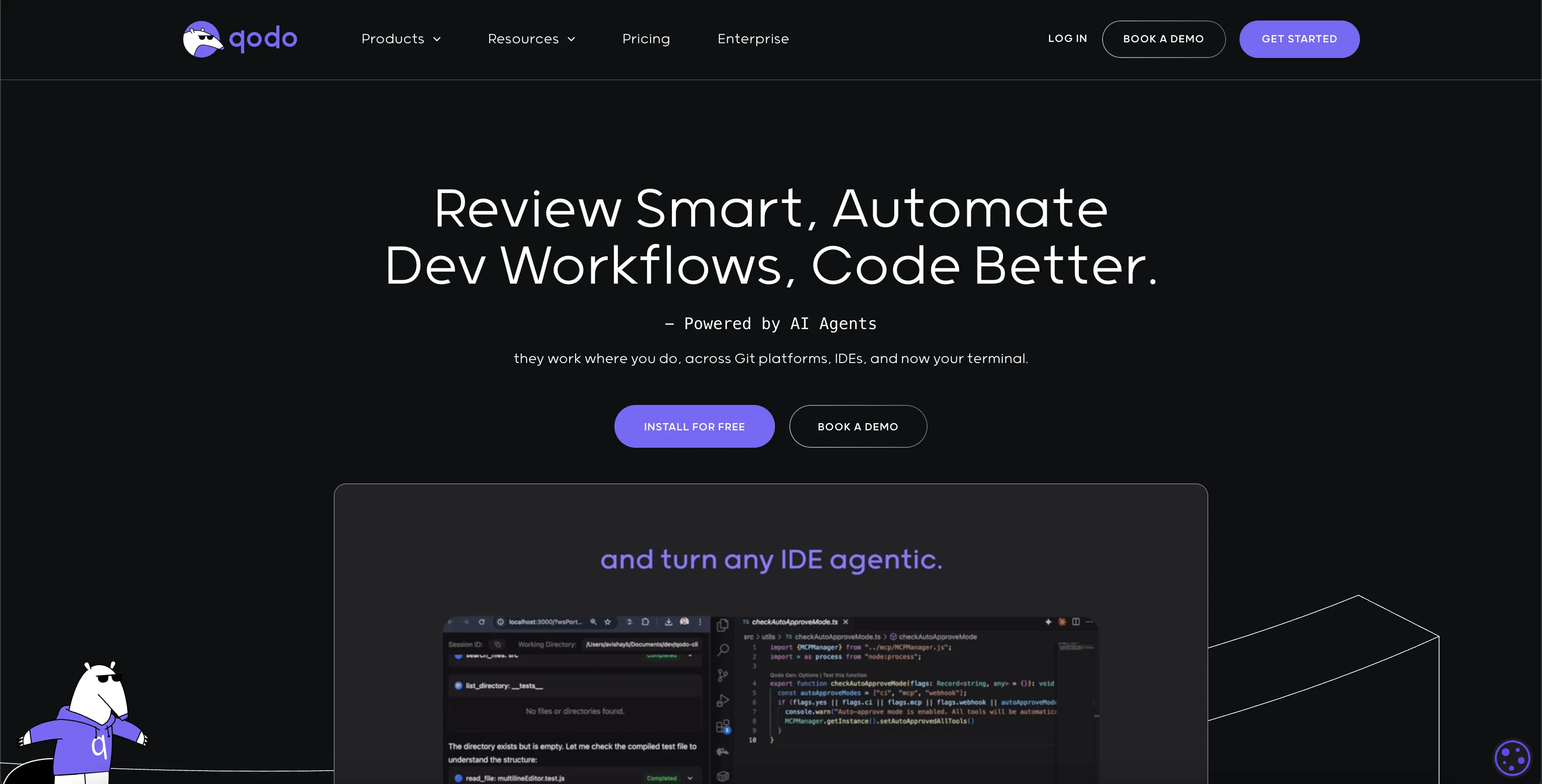Bookmark the page with the star icon

(x=608, y=623)
